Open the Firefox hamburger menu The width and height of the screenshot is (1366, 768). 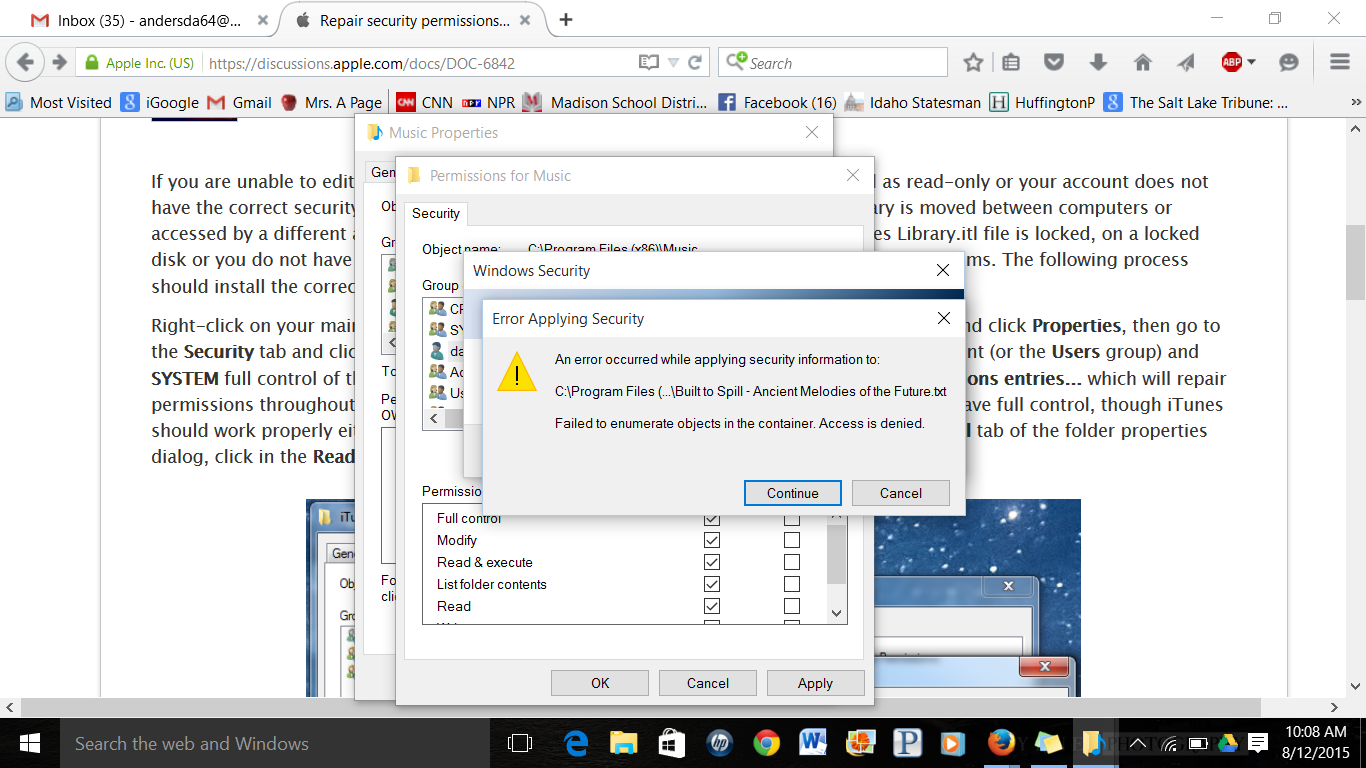(1340, 62)
